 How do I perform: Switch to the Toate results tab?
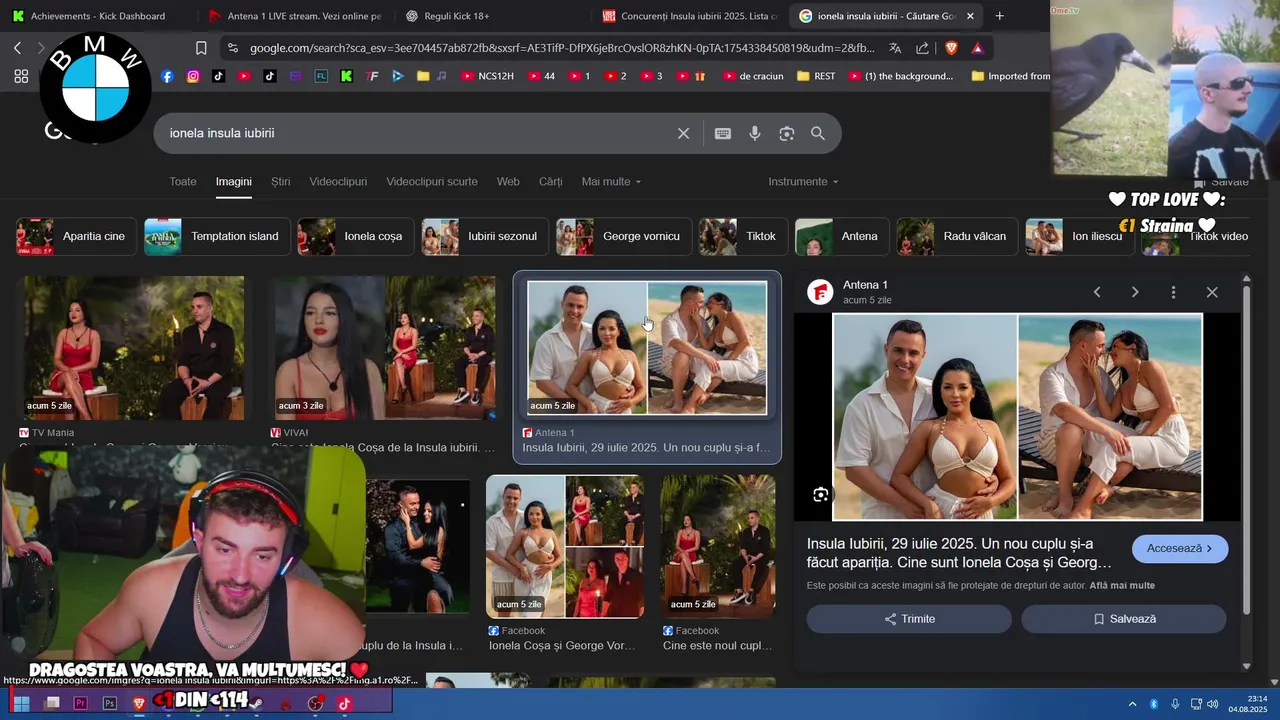(183, 182)
